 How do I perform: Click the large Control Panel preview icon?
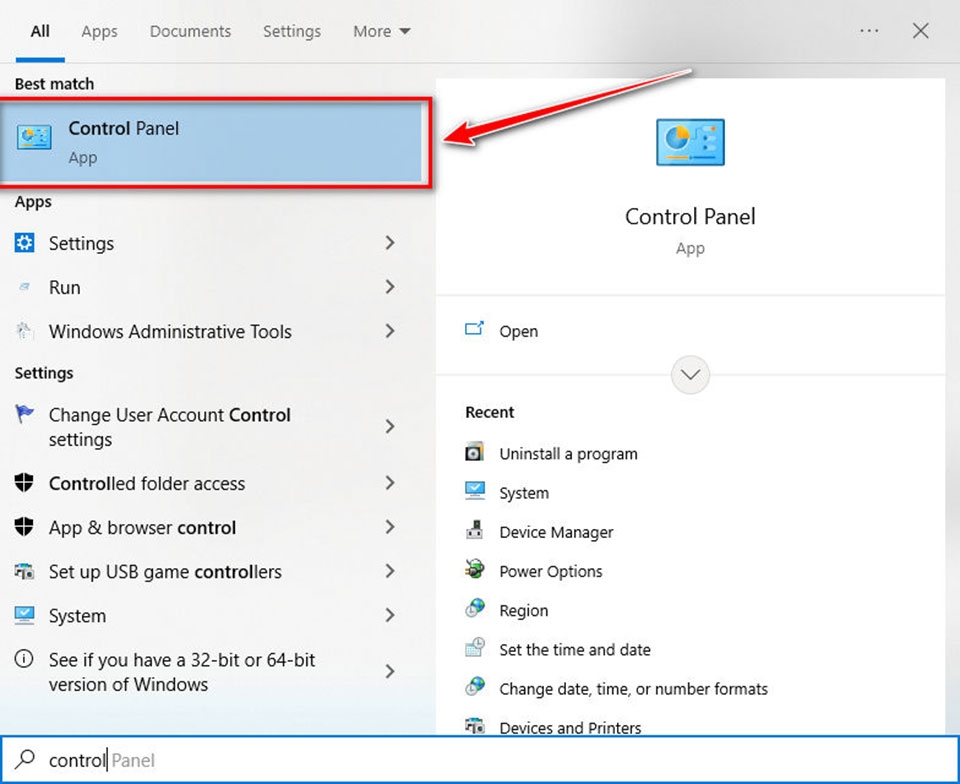coord(690,142)
